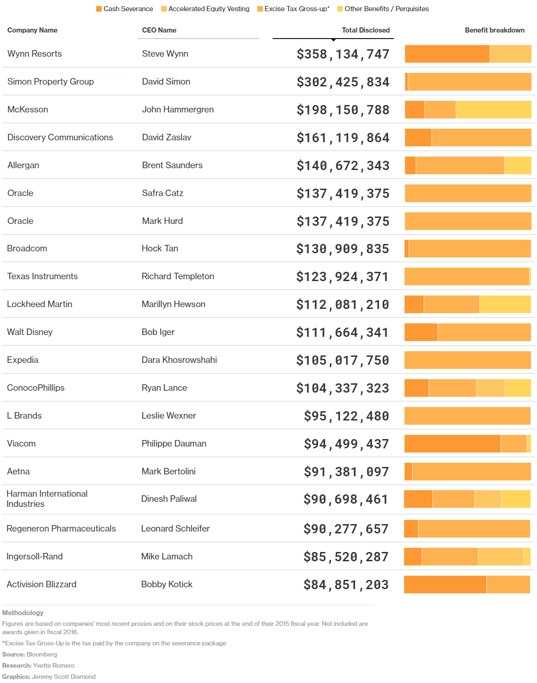Image resolution: width=537 pixels, height=683 pixels.
Task: Select Activision Blizzard company name
Action: pyautogui.click(x=41, y=584)
